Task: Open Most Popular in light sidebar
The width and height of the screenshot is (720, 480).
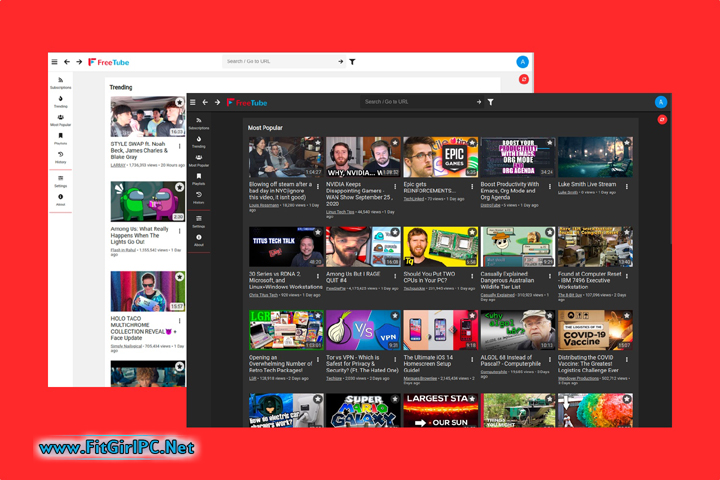Action: tap(61, 120)
